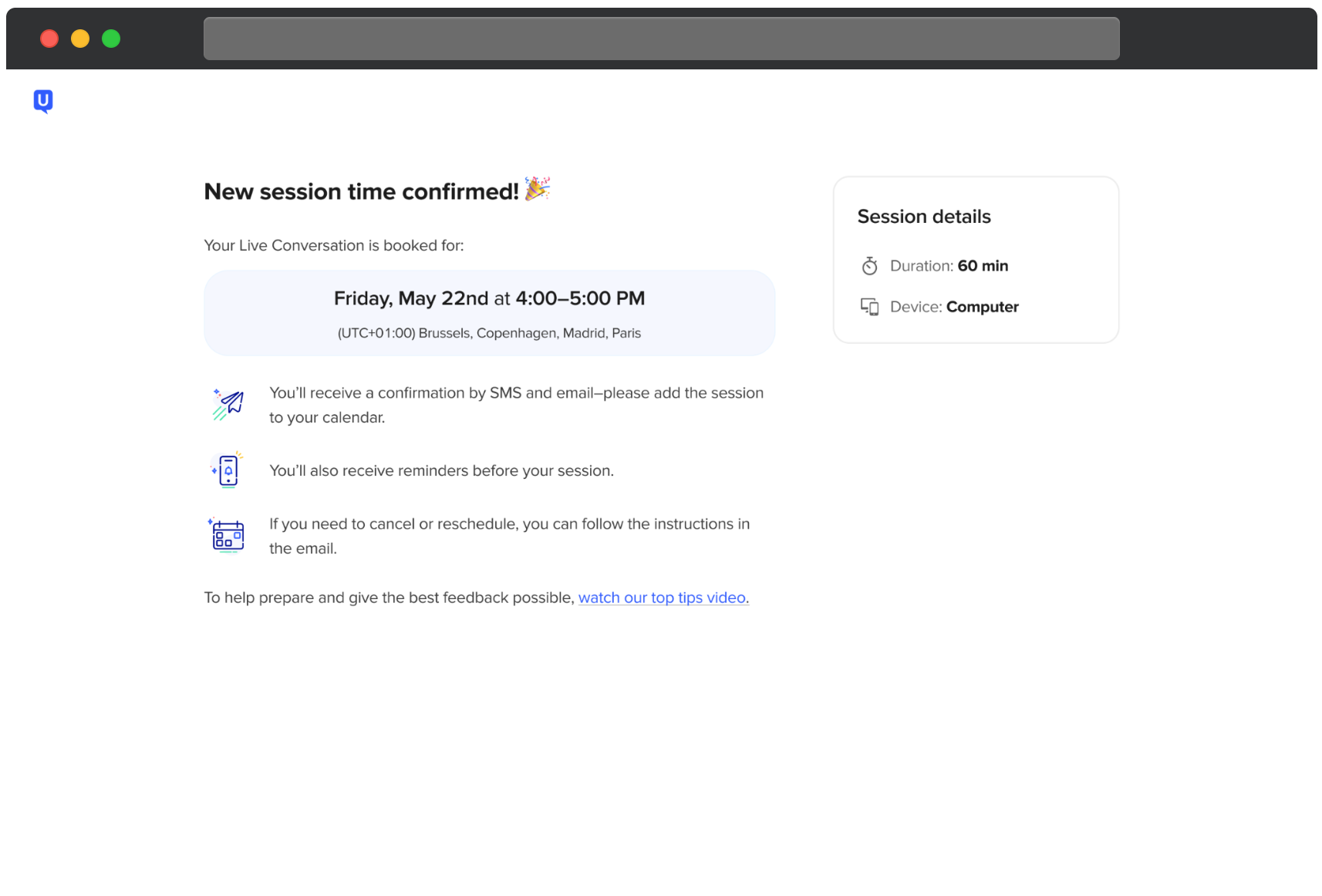The width and height of the screenshot is (1322, 896).
Task: Click the browser address bar
Action: (x=662, y=39)
